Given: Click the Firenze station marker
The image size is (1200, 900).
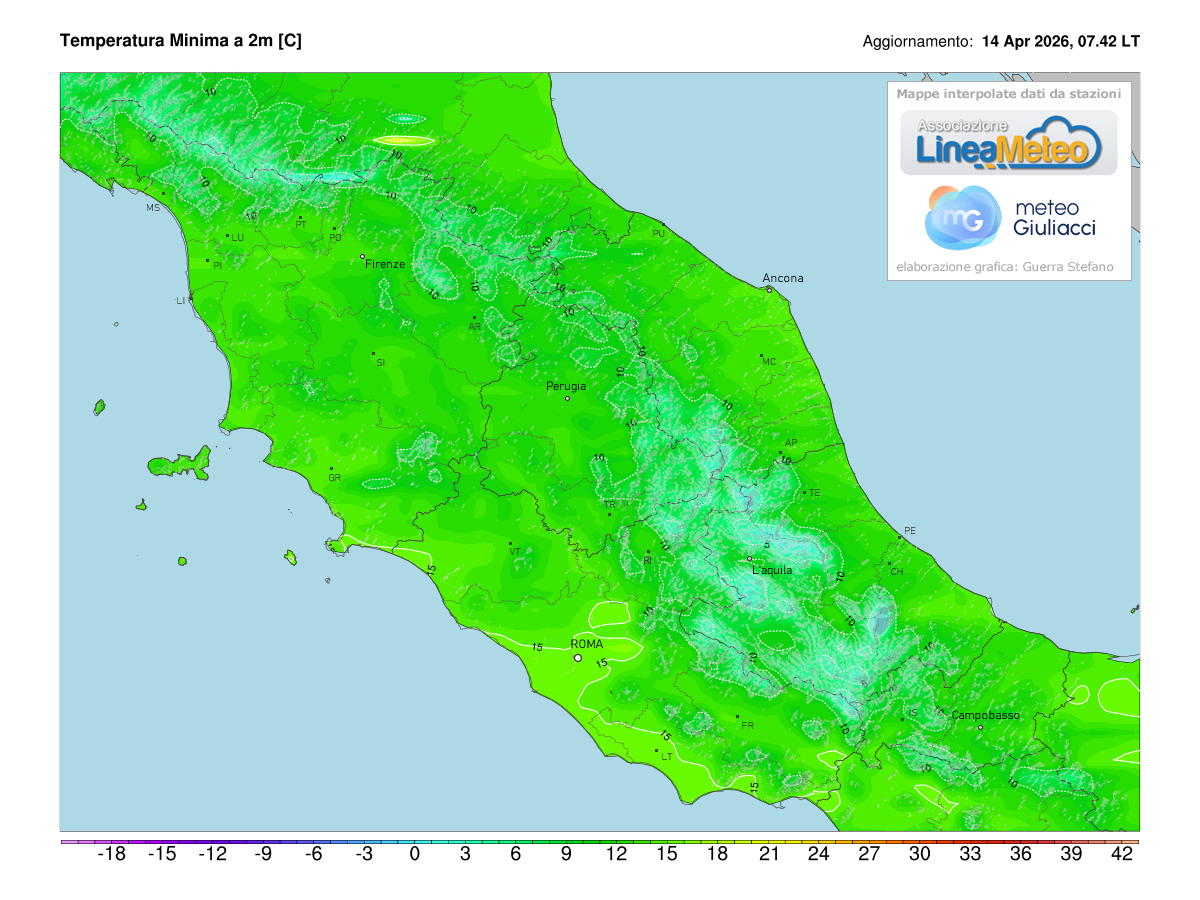Looking at the screenshot, I should (x=361, y=258).
